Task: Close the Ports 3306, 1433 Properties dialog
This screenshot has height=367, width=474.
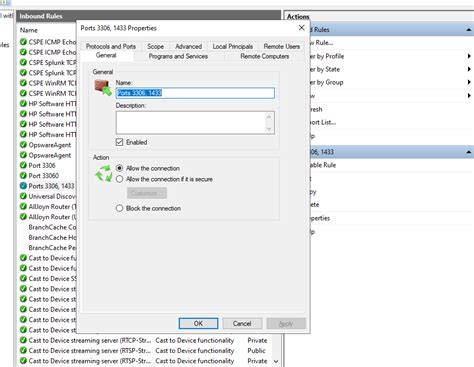Action: coord(301,28)
